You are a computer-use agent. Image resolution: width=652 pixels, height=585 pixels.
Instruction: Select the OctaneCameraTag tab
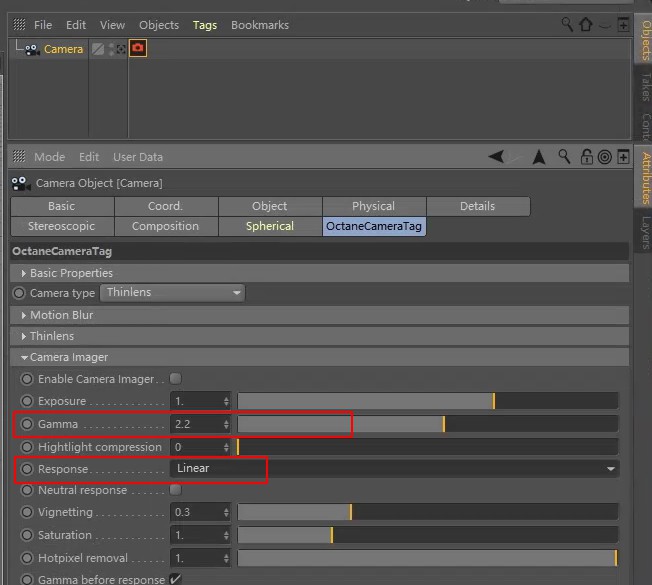374,226
